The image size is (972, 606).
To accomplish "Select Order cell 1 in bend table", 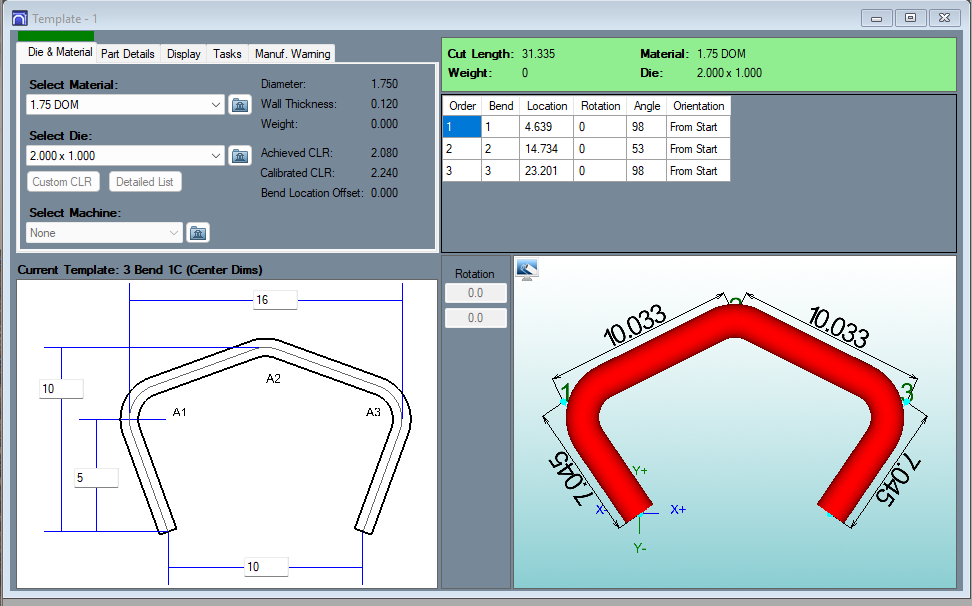I will click(462, 127).
